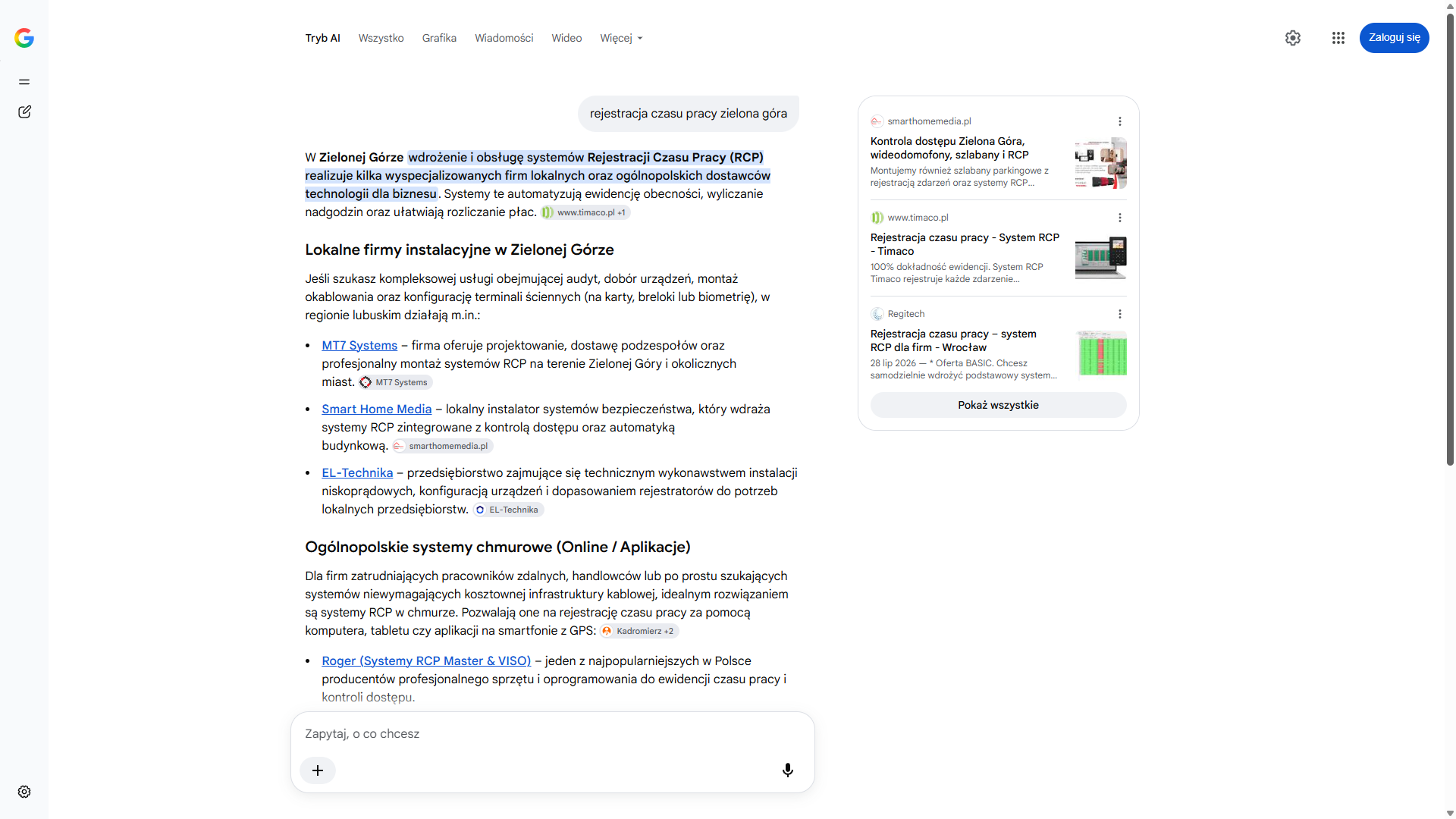Open sidebar settings gear at bottom left
Screen dimensions: 1456x819
[24, 792]
